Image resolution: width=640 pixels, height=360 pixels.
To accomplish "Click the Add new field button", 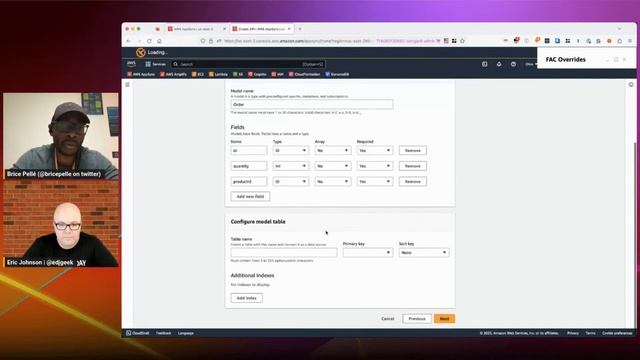I will (x=250, y=196).
